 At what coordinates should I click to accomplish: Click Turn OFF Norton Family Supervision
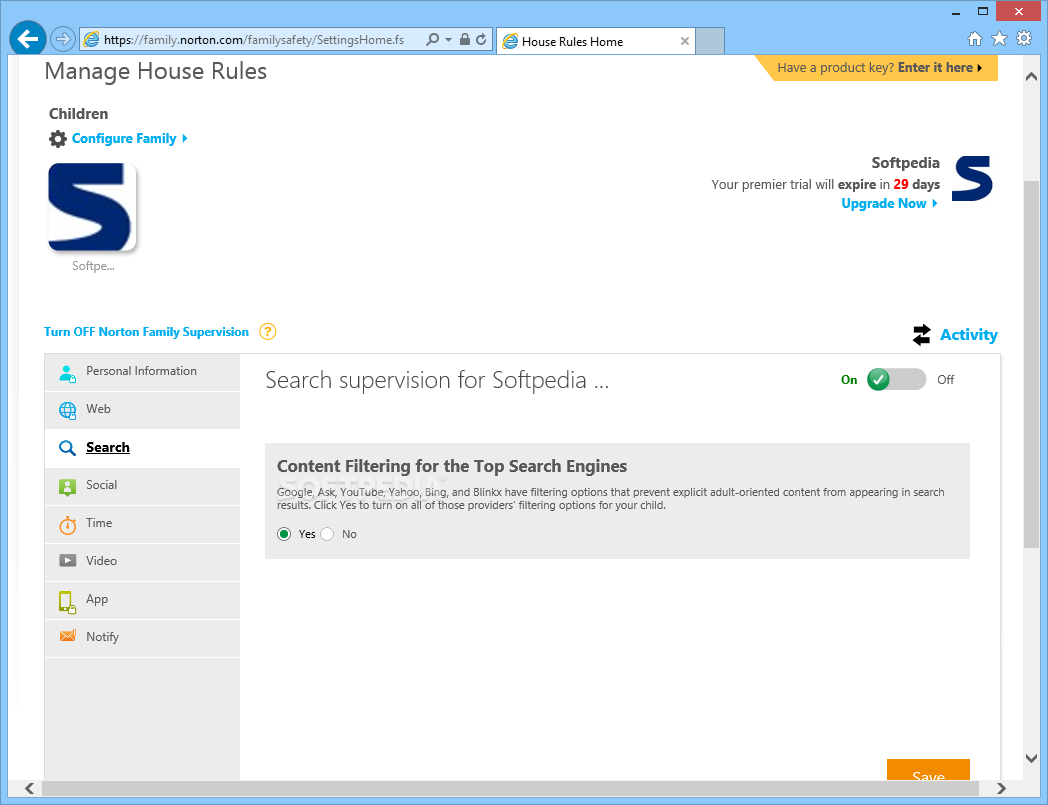(146, 332)
